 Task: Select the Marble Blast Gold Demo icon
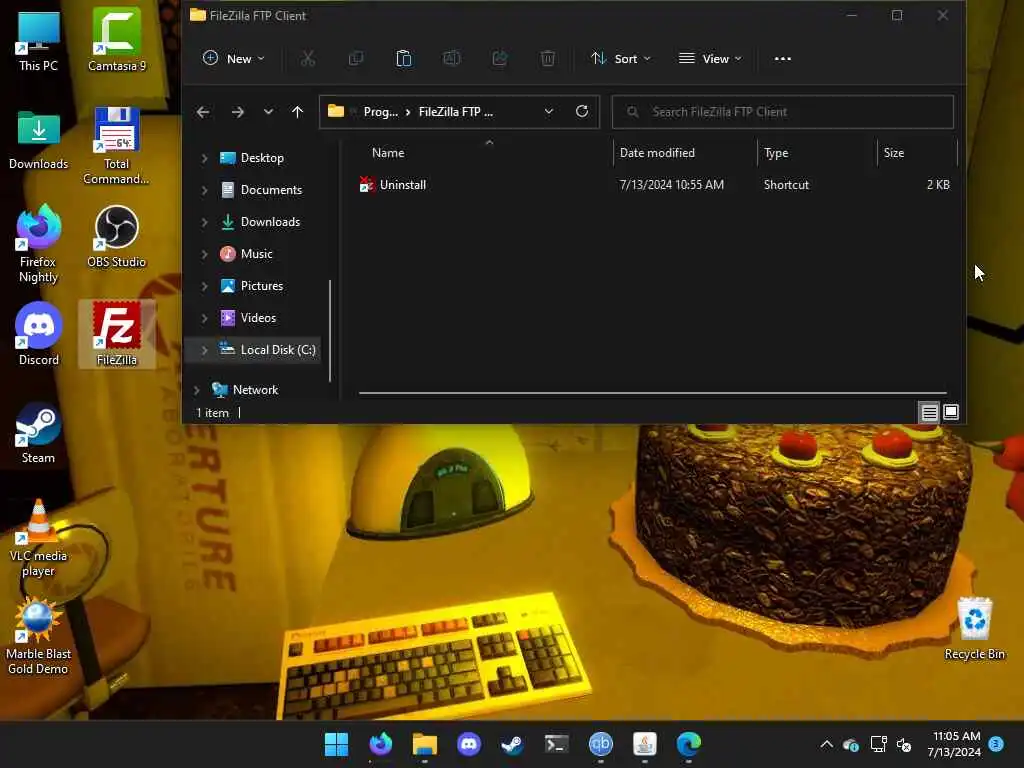point(39,637)
